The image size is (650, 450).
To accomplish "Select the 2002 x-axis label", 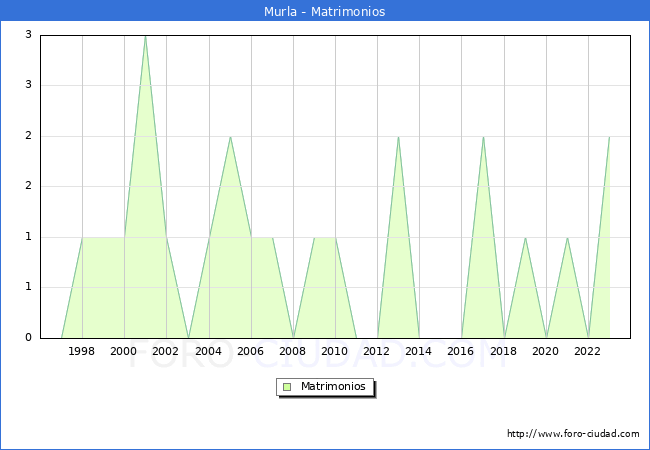I will [x=166, y=351].
